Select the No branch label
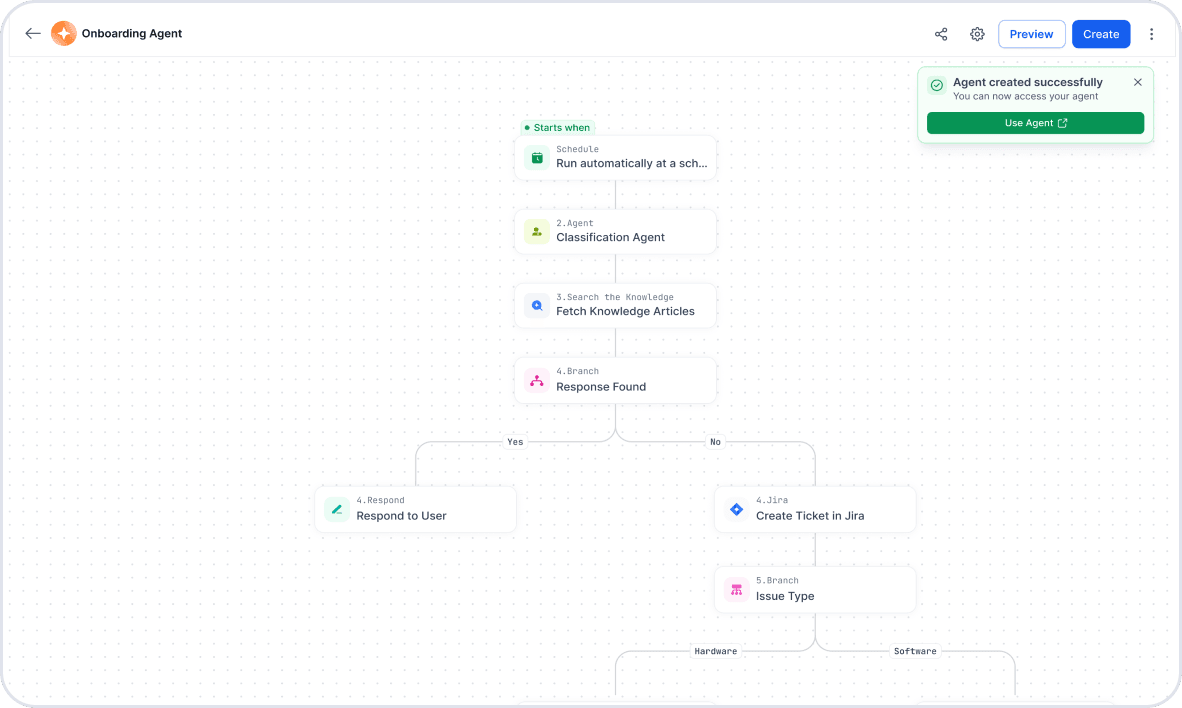This screenshot has width=1182, height=708. pos(715,442)
